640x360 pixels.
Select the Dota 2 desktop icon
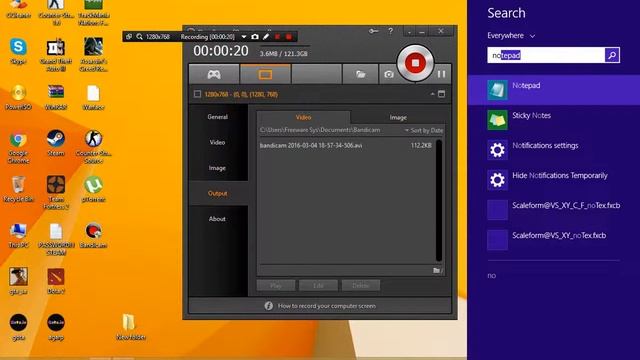tap(56, 282)
